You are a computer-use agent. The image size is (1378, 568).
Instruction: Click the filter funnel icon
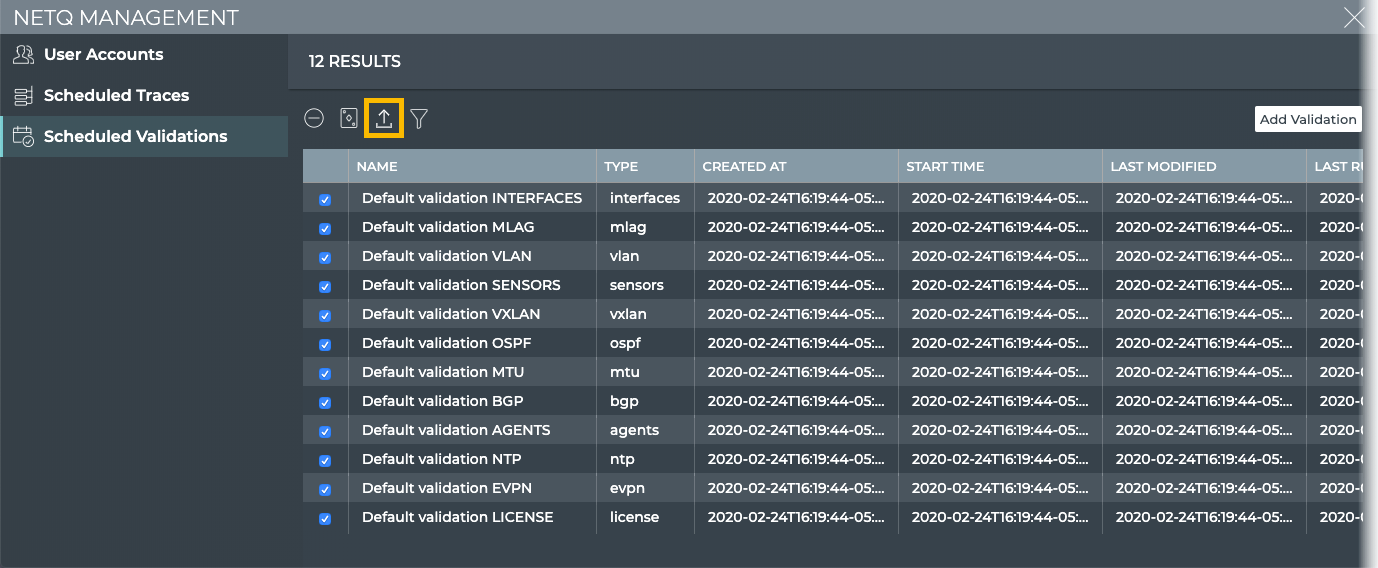click(419, 119)
